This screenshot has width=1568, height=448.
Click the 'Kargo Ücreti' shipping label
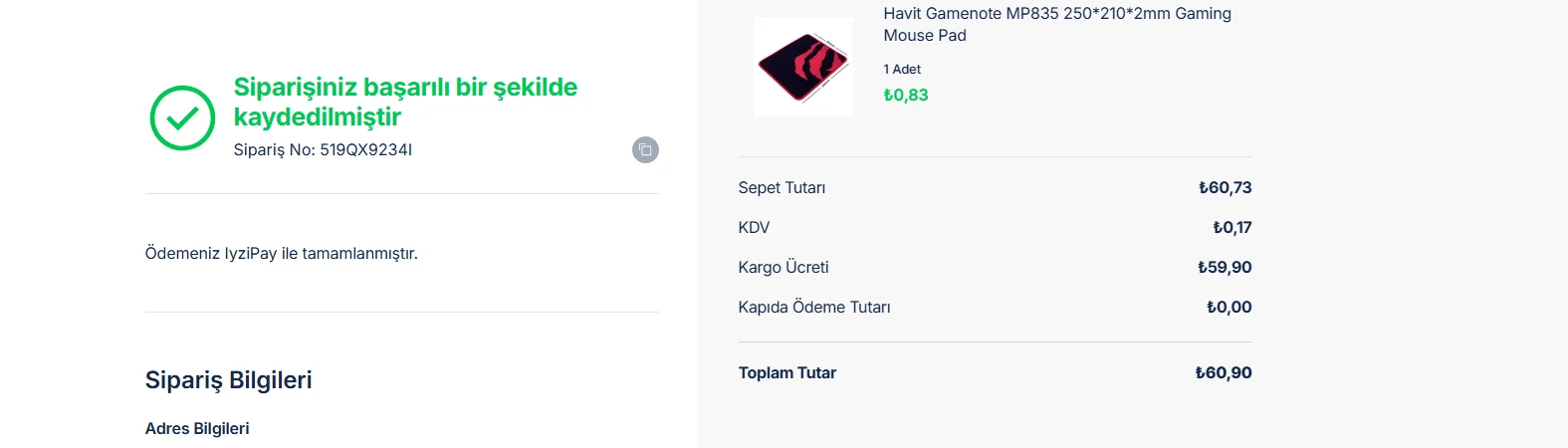tap(784, 268)
